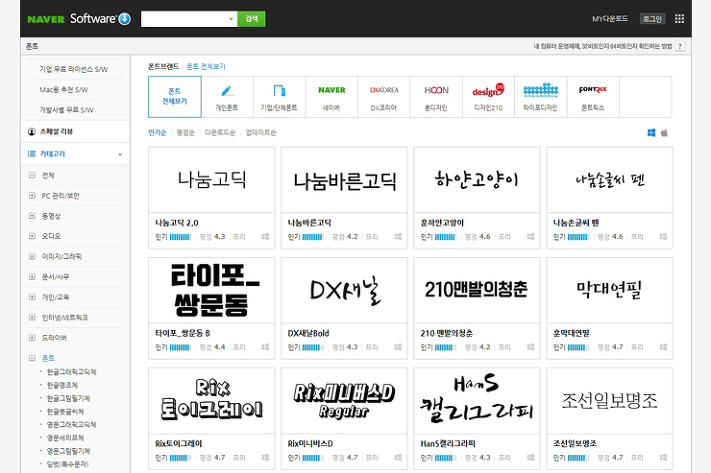Open the search box dropdown arrow
This screenshot has width=711, height=473.
[231, 19]
